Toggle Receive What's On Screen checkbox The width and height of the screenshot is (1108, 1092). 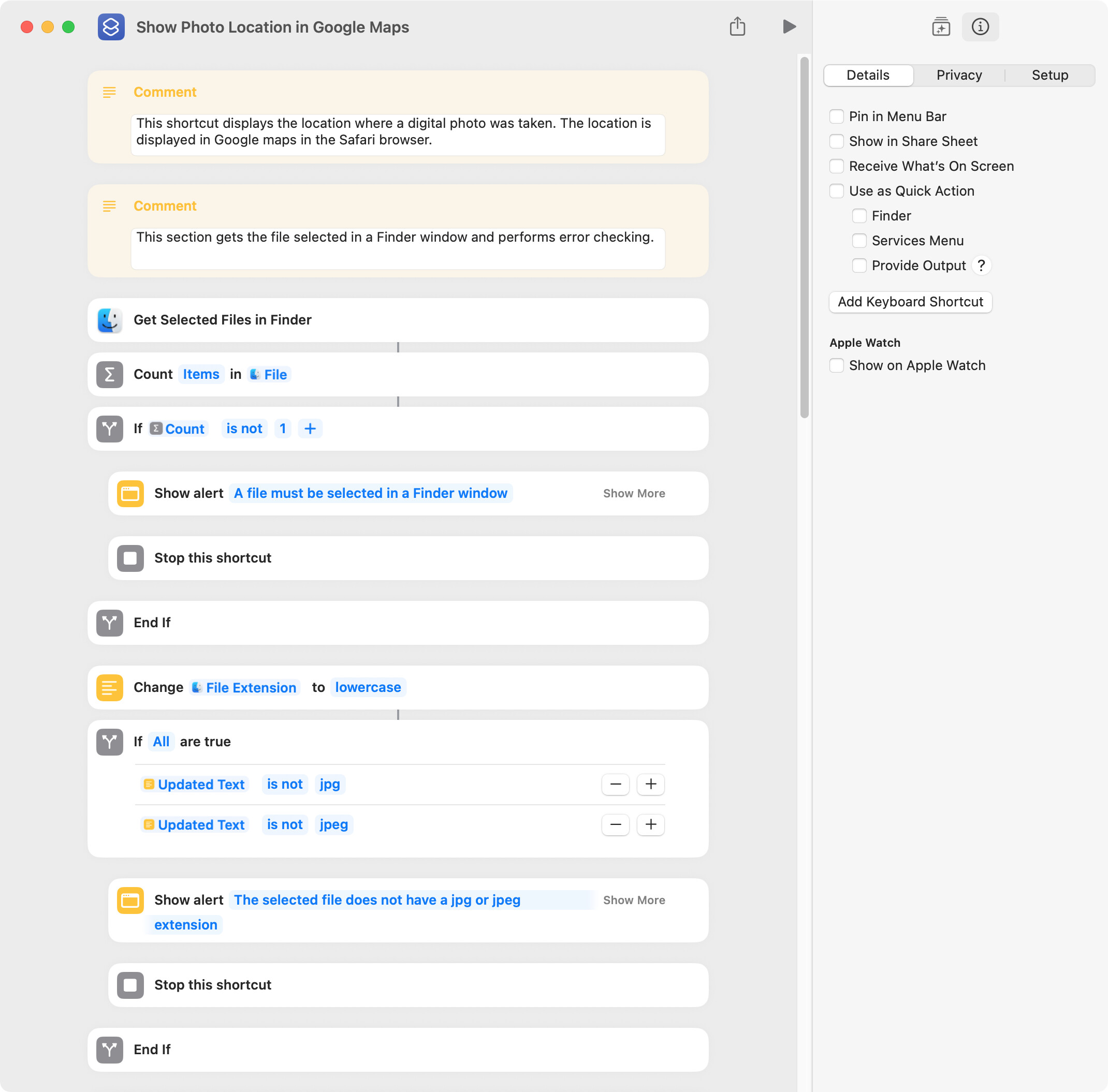coord(836,166)
